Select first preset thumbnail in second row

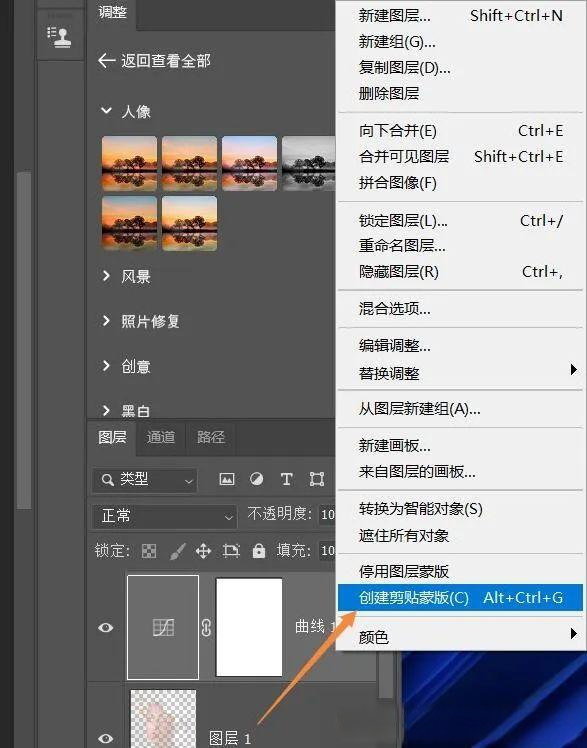[x=129, y=223]
